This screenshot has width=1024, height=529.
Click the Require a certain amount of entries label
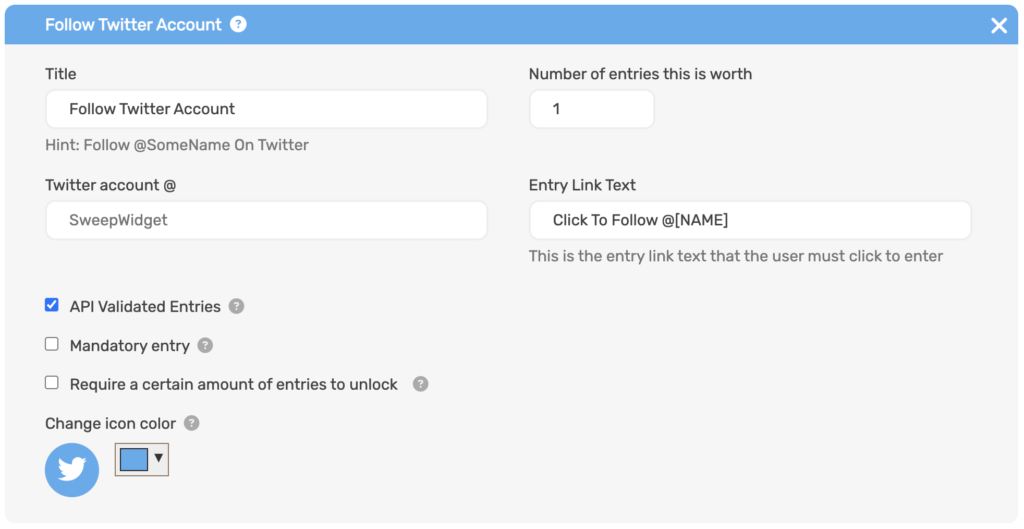(234, 385)
